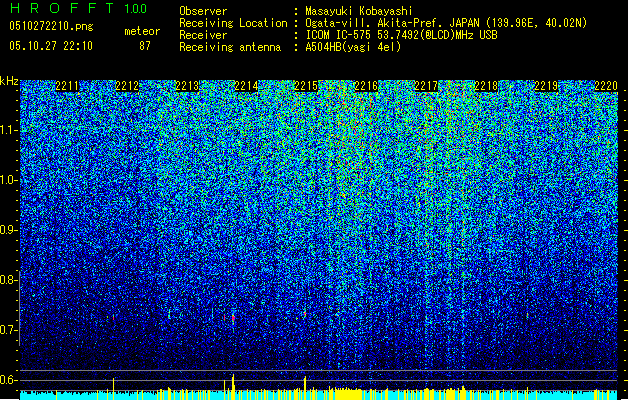Click the 0.9 kHz axis label

(8, 230)
